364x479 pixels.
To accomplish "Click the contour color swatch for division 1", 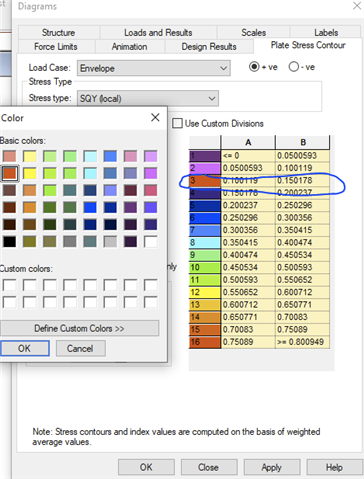I will coord(205,156).
